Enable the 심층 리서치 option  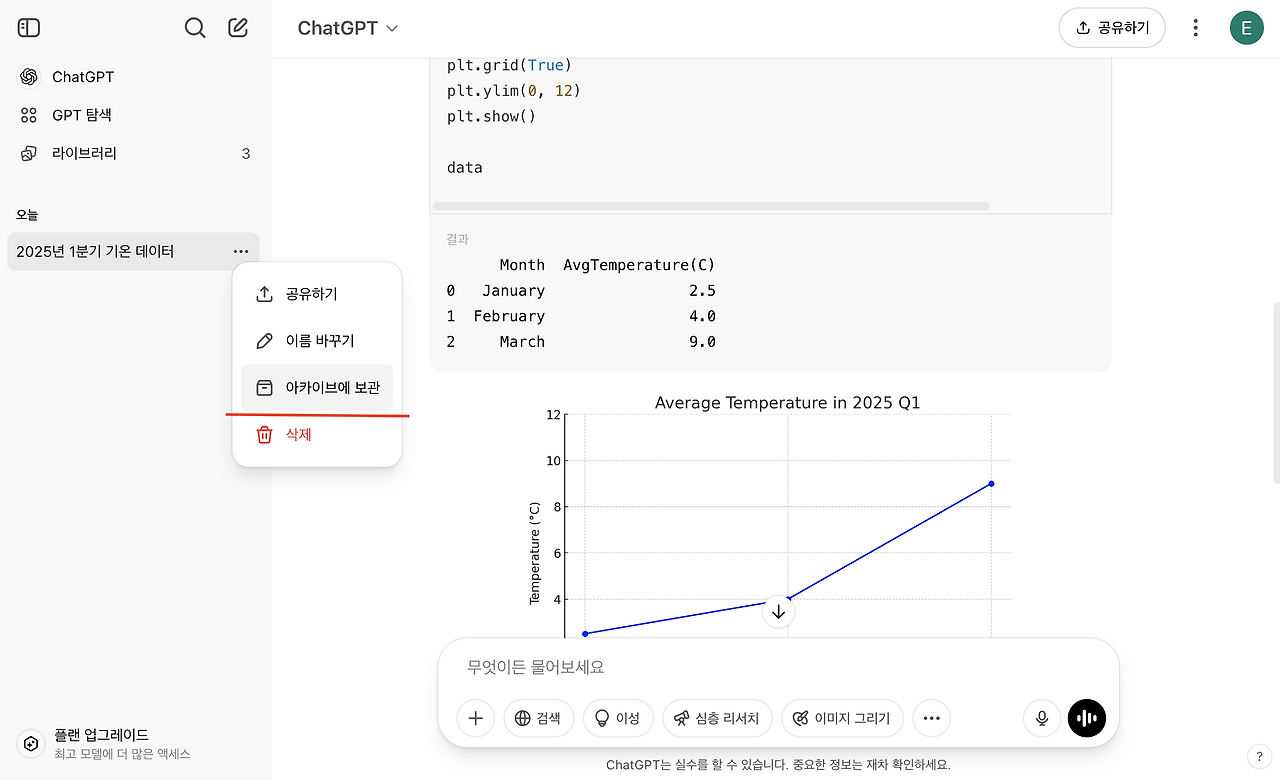point(717,718)
